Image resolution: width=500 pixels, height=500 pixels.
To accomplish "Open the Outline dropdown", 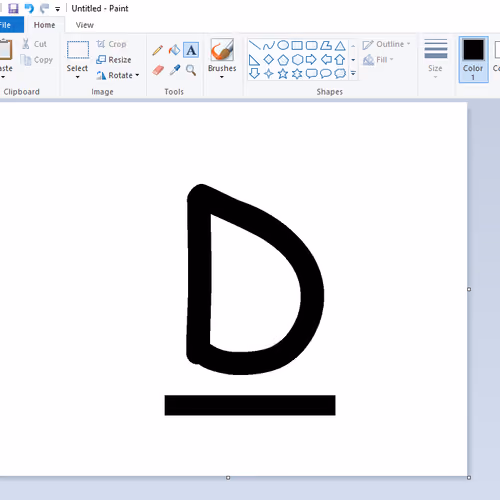I will [387, 44].
